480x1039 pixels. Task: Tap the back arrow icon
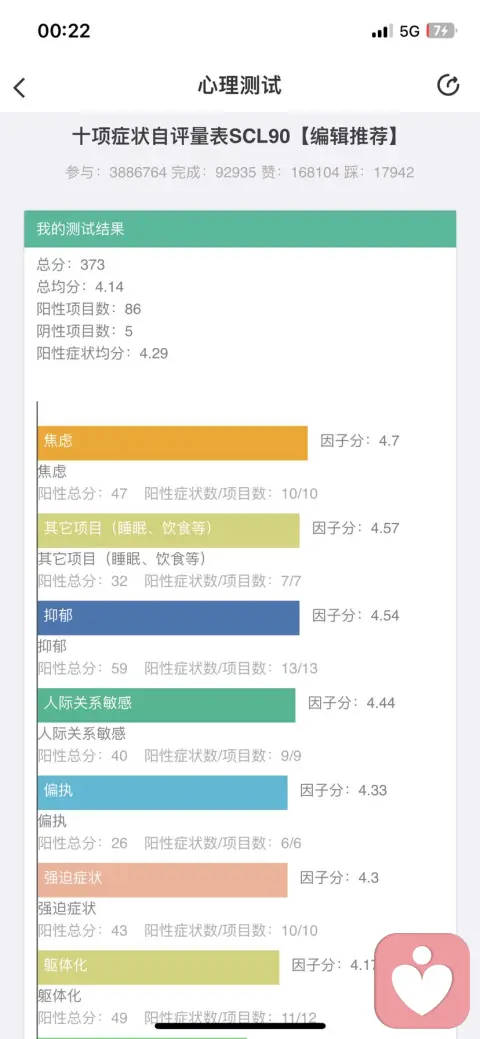[x=20, y=87]
